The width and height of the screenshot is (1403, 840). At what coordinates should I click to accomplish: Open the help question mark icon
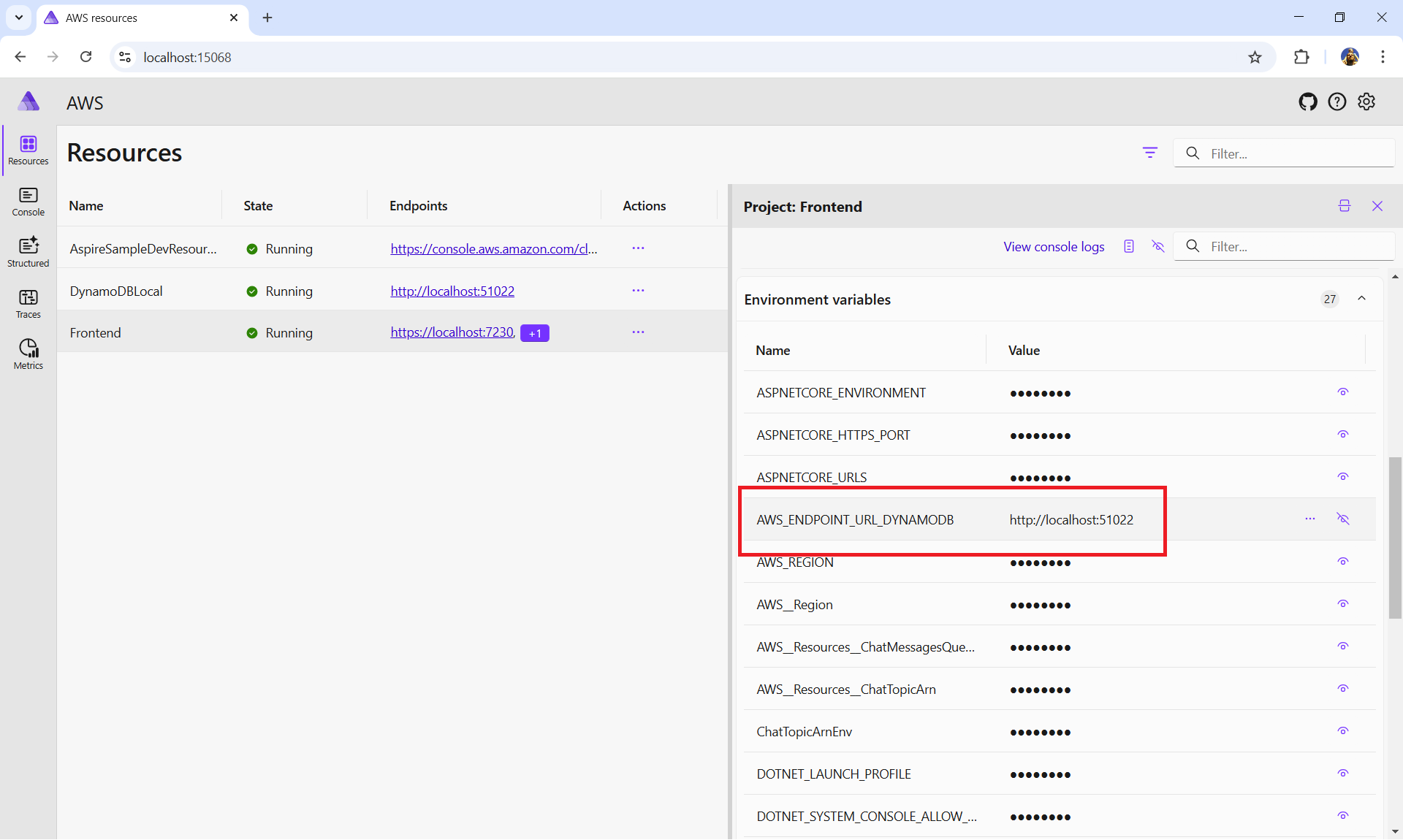(1337, 102)
